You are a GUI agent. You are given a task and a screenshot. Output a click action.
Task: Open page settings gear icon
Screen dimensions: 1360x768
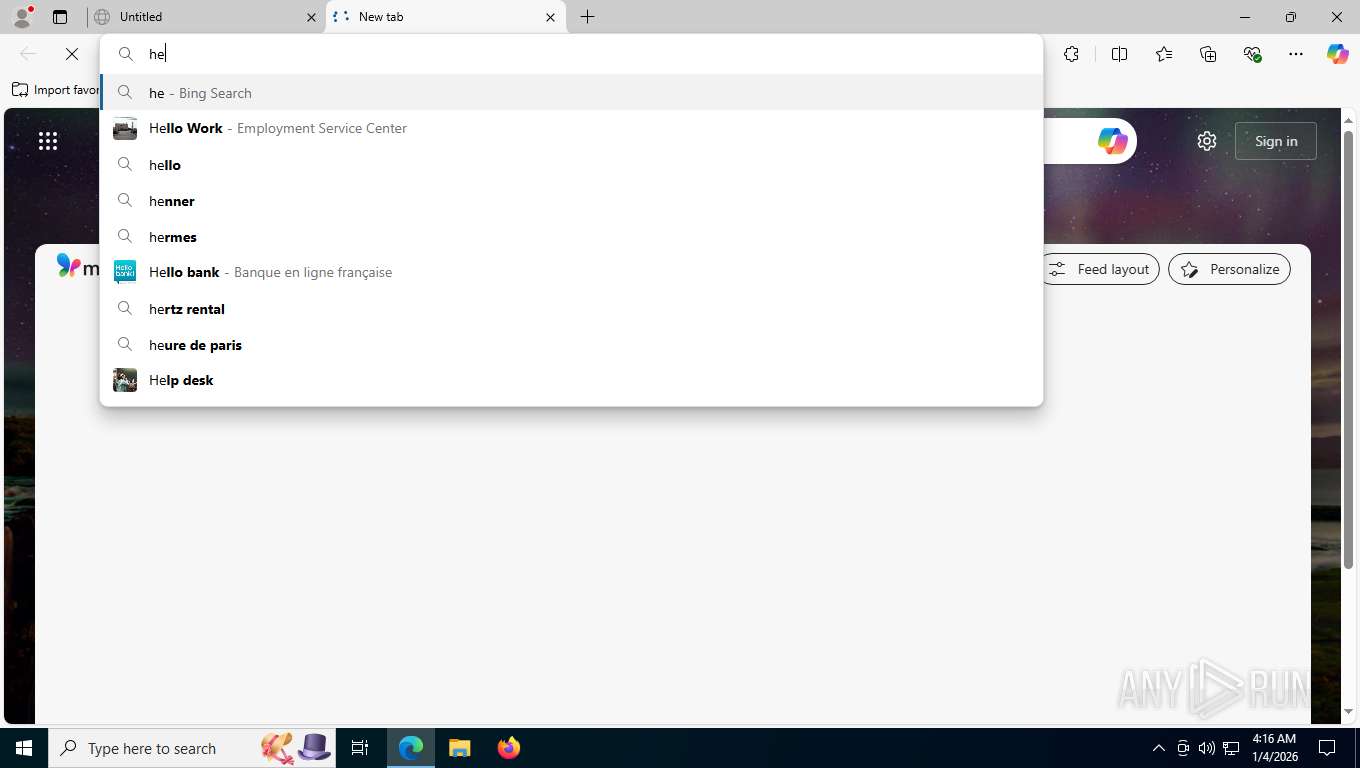[1207, 141]
